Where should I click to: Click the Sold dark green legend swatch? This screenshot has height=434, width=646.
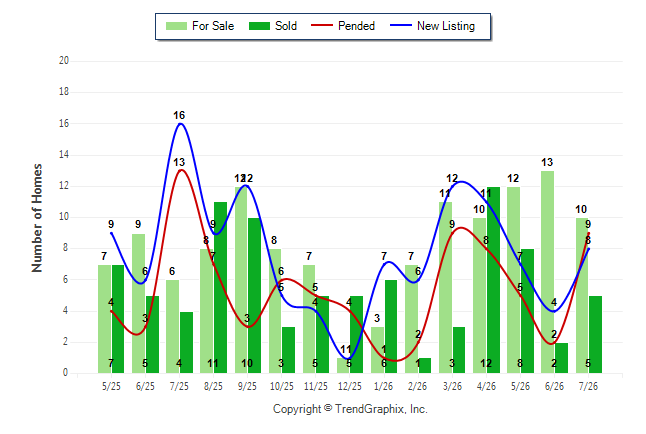(x=260, y=26)
